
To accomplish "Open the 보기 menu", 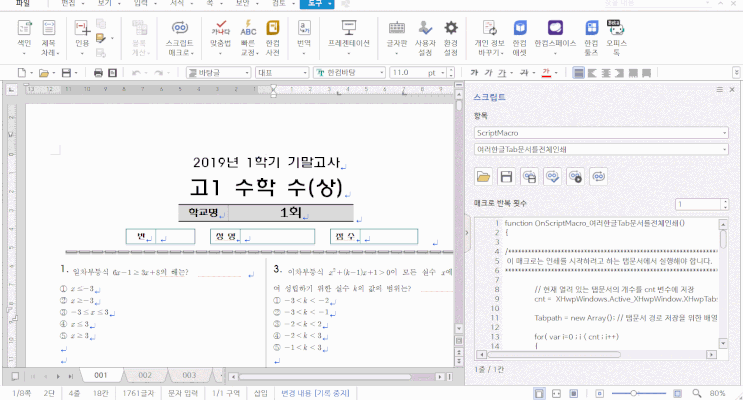I will [x=104, y=3].
